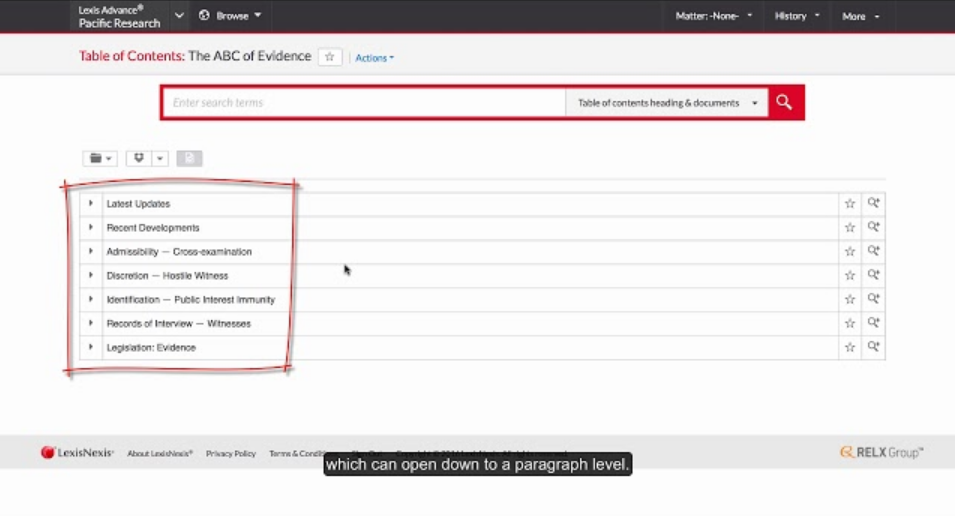Add Admissibility — Cross-examination to search
The image size is (955, 516).
(x=873, y=250)
